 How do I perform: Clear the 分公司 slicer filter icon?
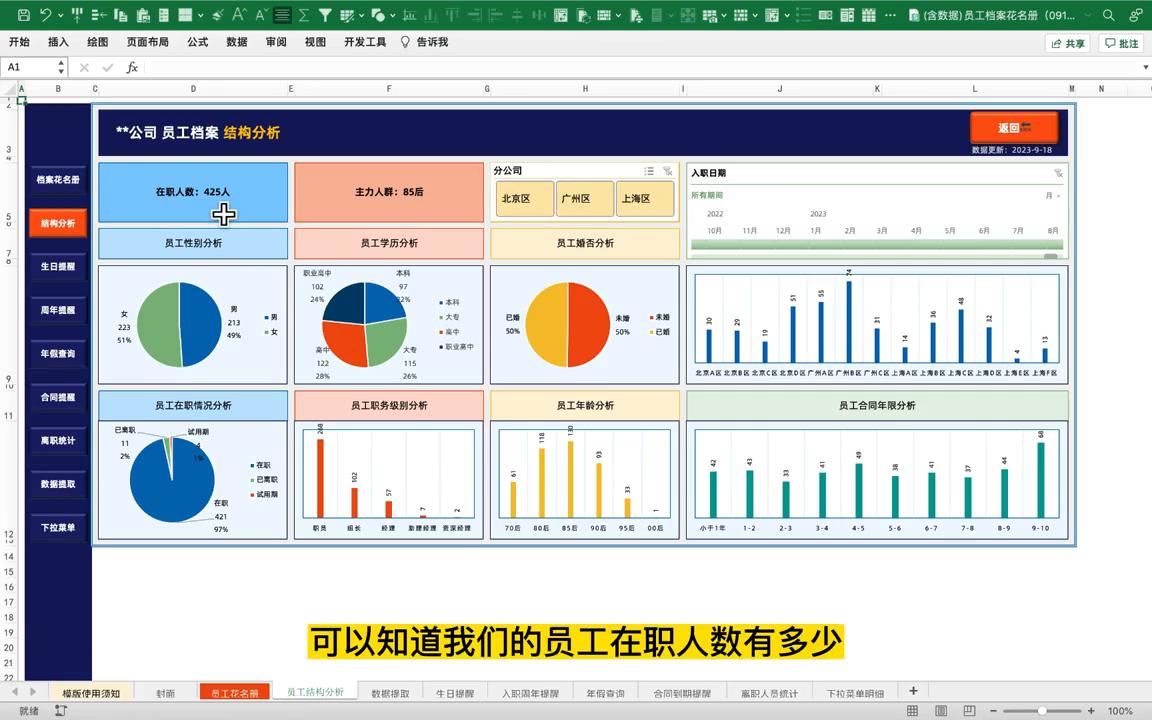point(666,171)
